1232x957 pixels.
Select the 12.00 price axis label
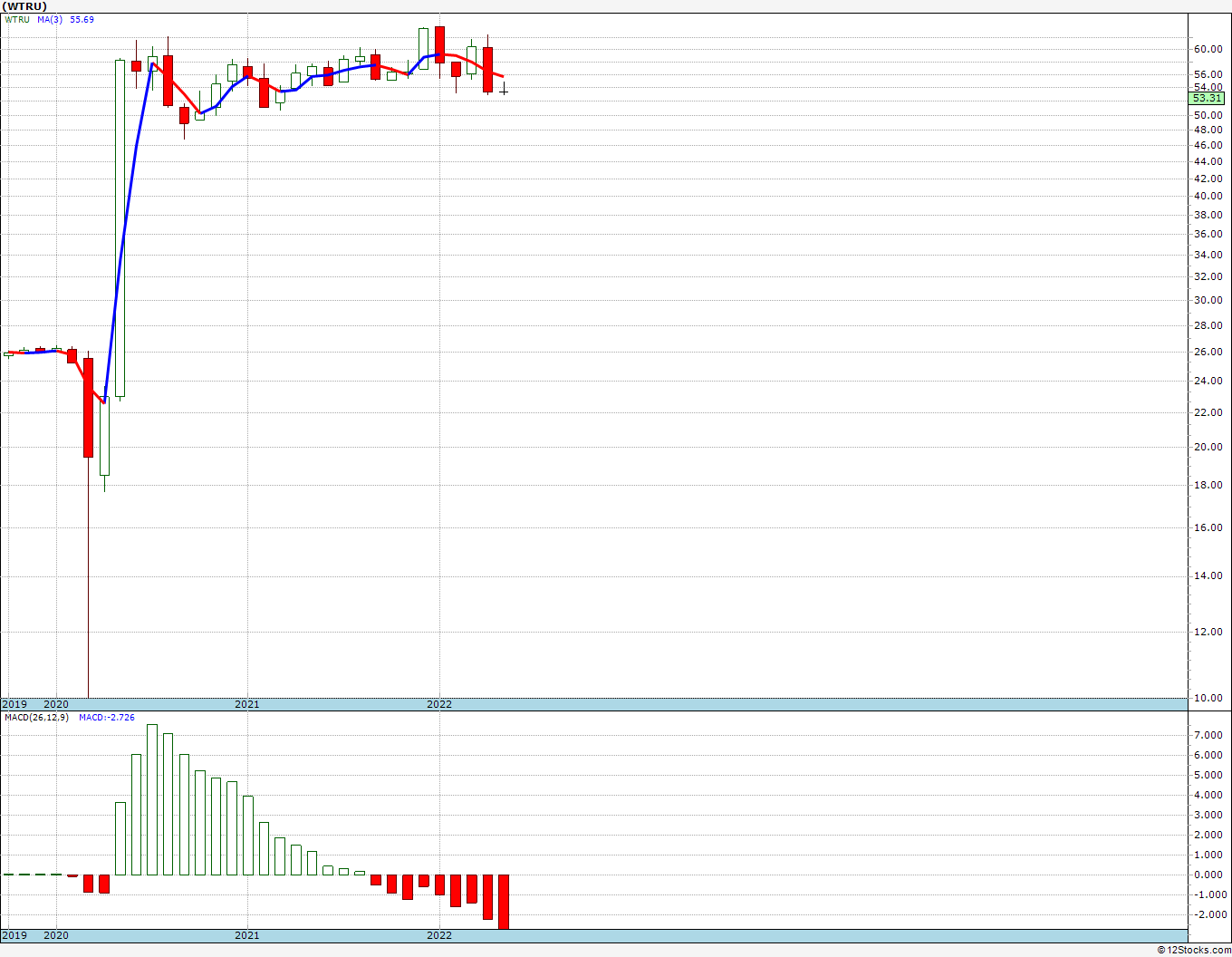(x=1208, y=633)
